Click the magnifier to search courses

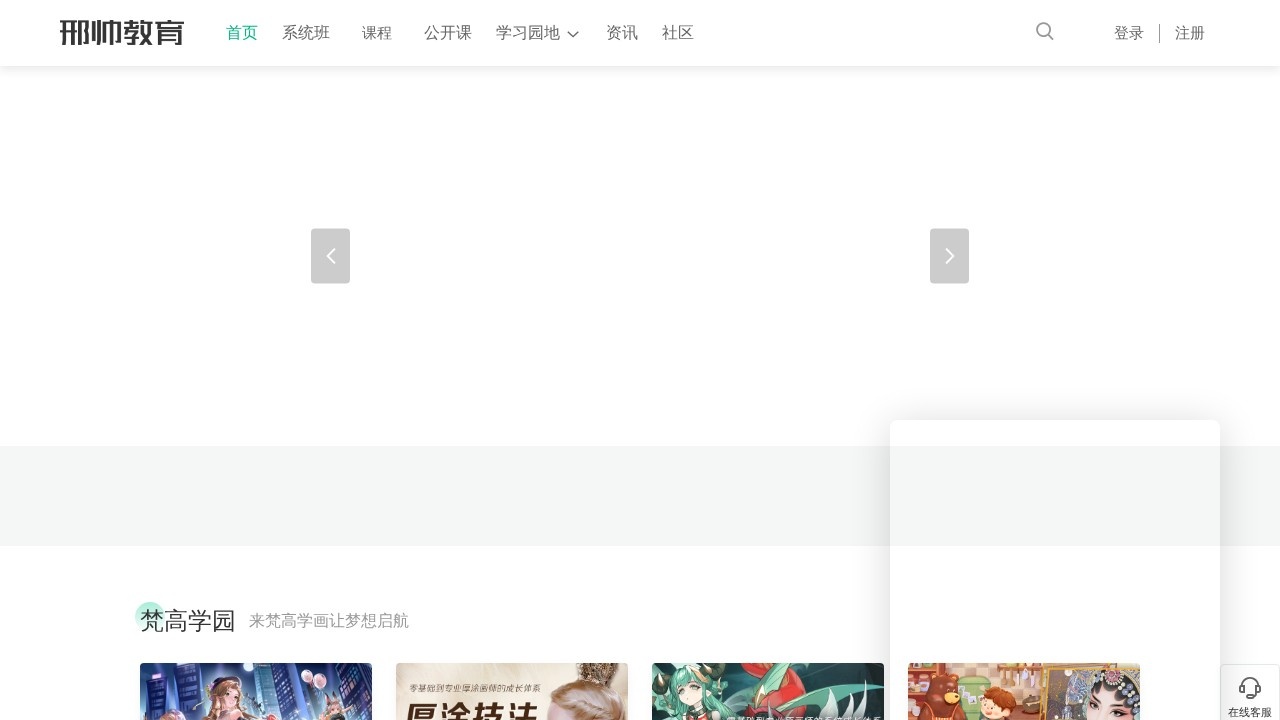[x=1044, y=32]
